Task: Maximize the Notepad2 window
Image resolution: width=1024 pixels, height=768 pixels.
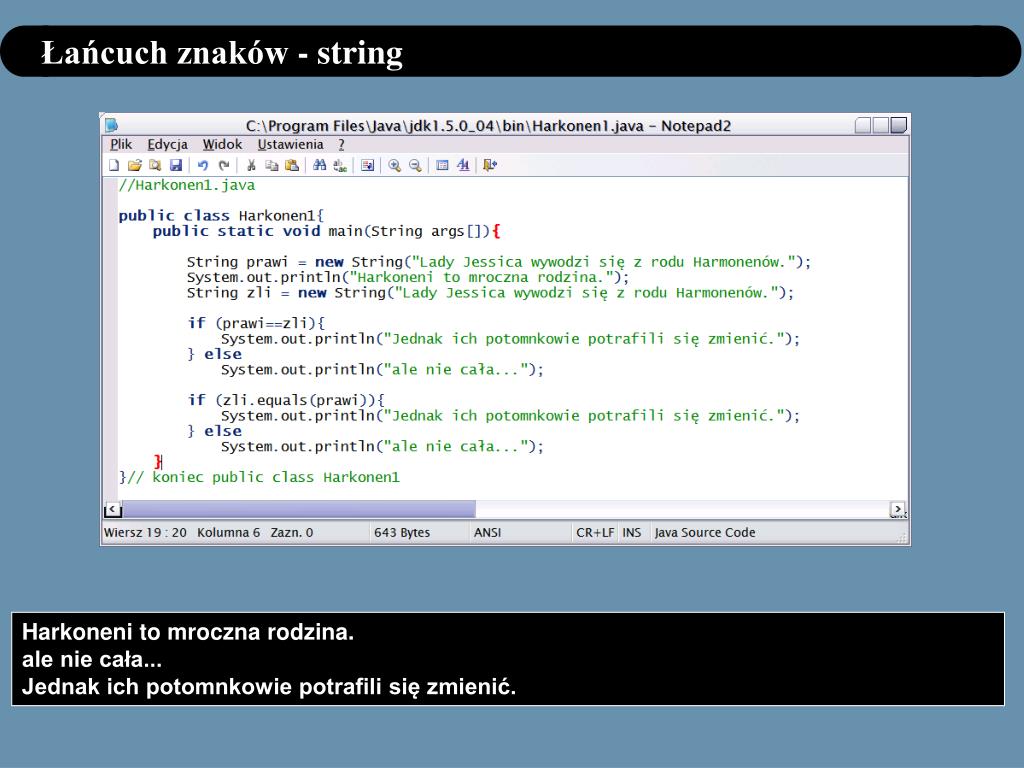Action: [880, 125]
